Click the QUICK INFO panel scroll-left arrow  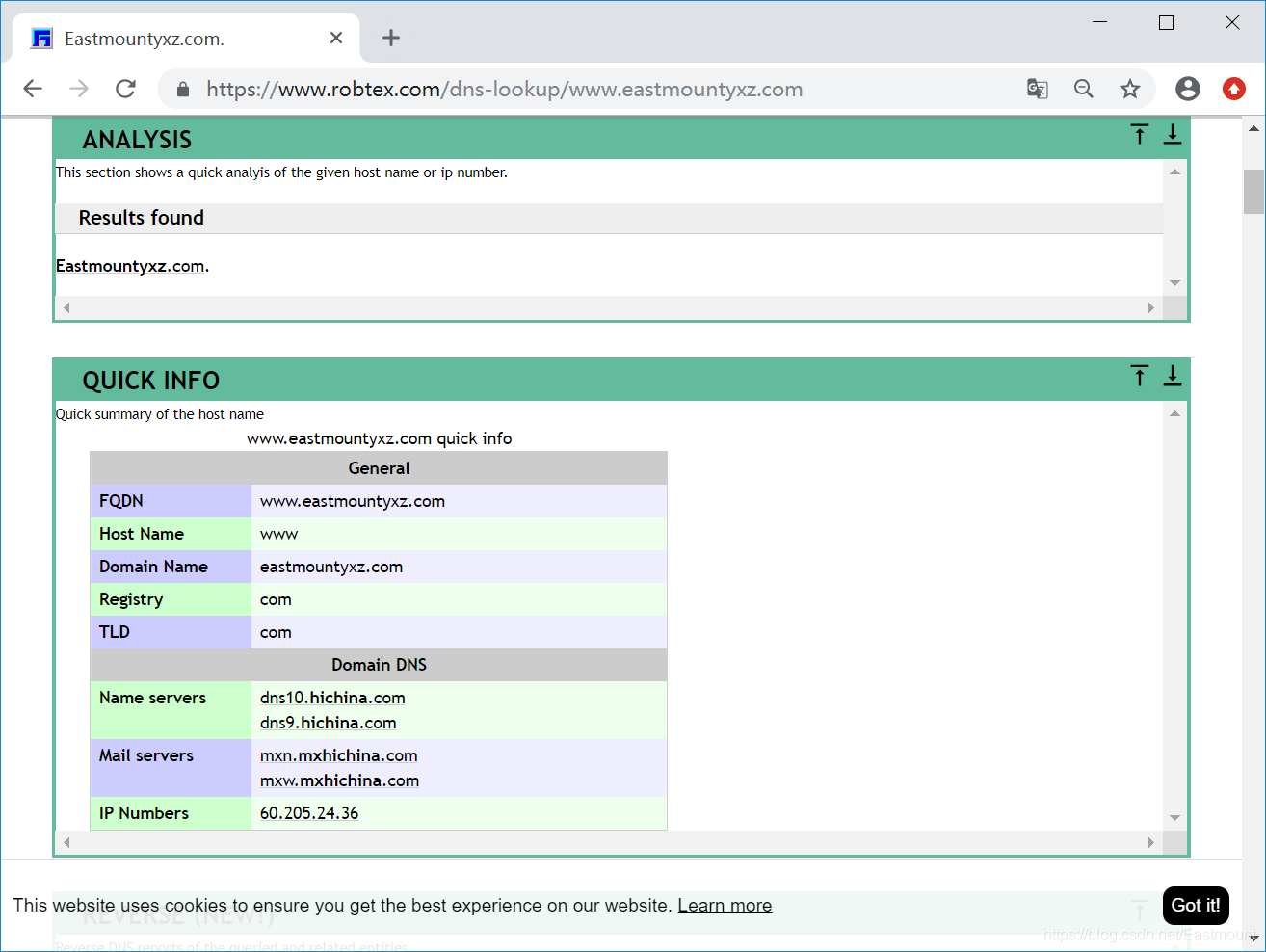click(x=66, y=842)
